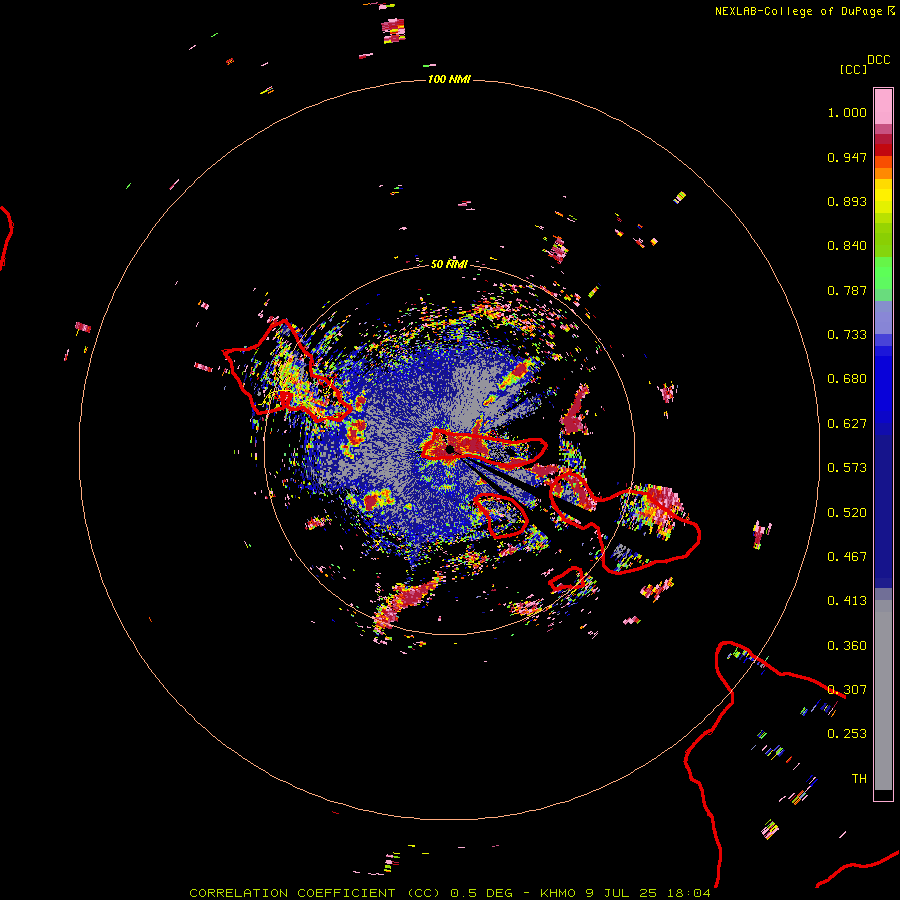Click the 0.627 scale value

tap(847, 424)
